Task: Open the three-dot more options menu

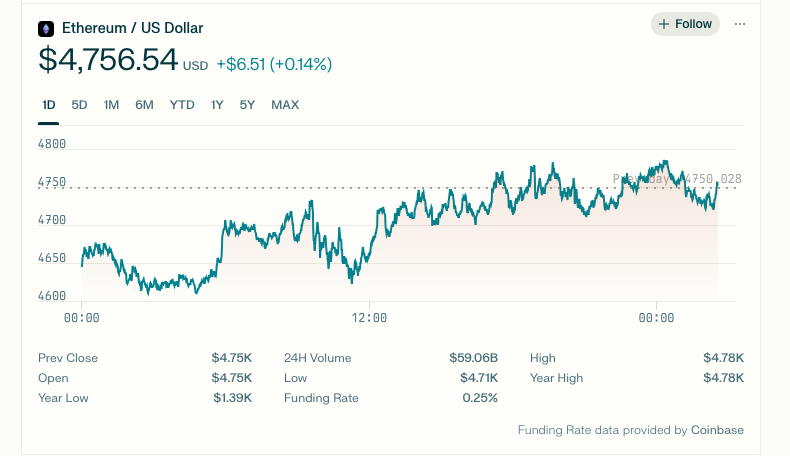Action: click(x=740, y=24)
